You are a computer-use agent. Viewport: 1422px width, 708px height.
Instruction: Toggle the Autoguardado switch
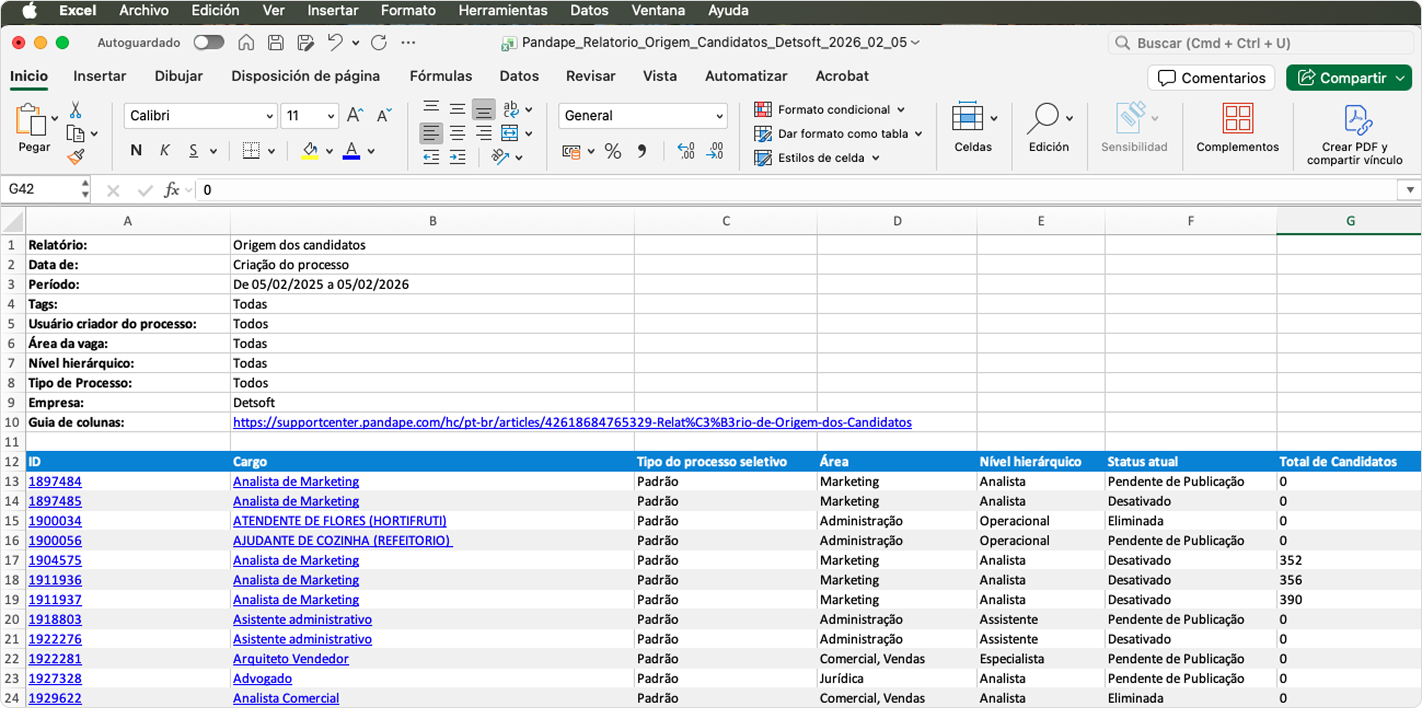click(x=209, y=43)
